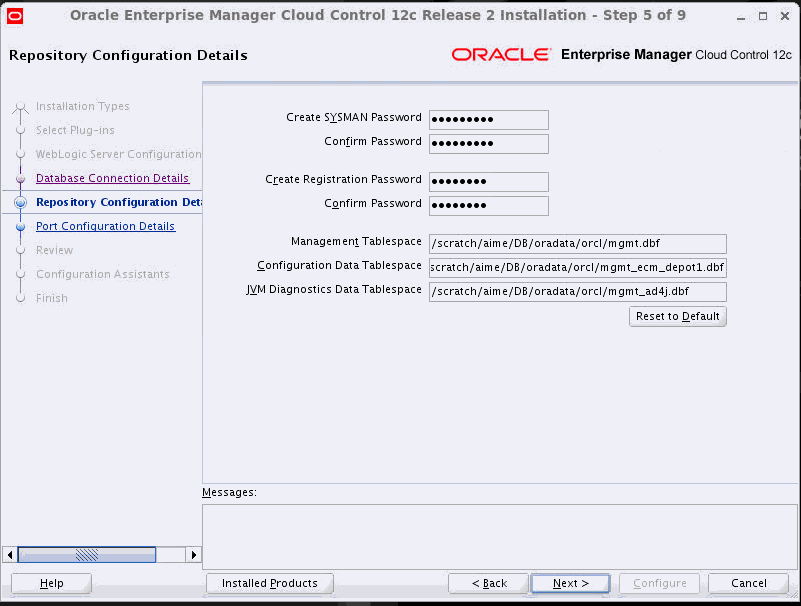The image size is (801, 606).
Task: Click the Messages label
Action: point(229,492)
